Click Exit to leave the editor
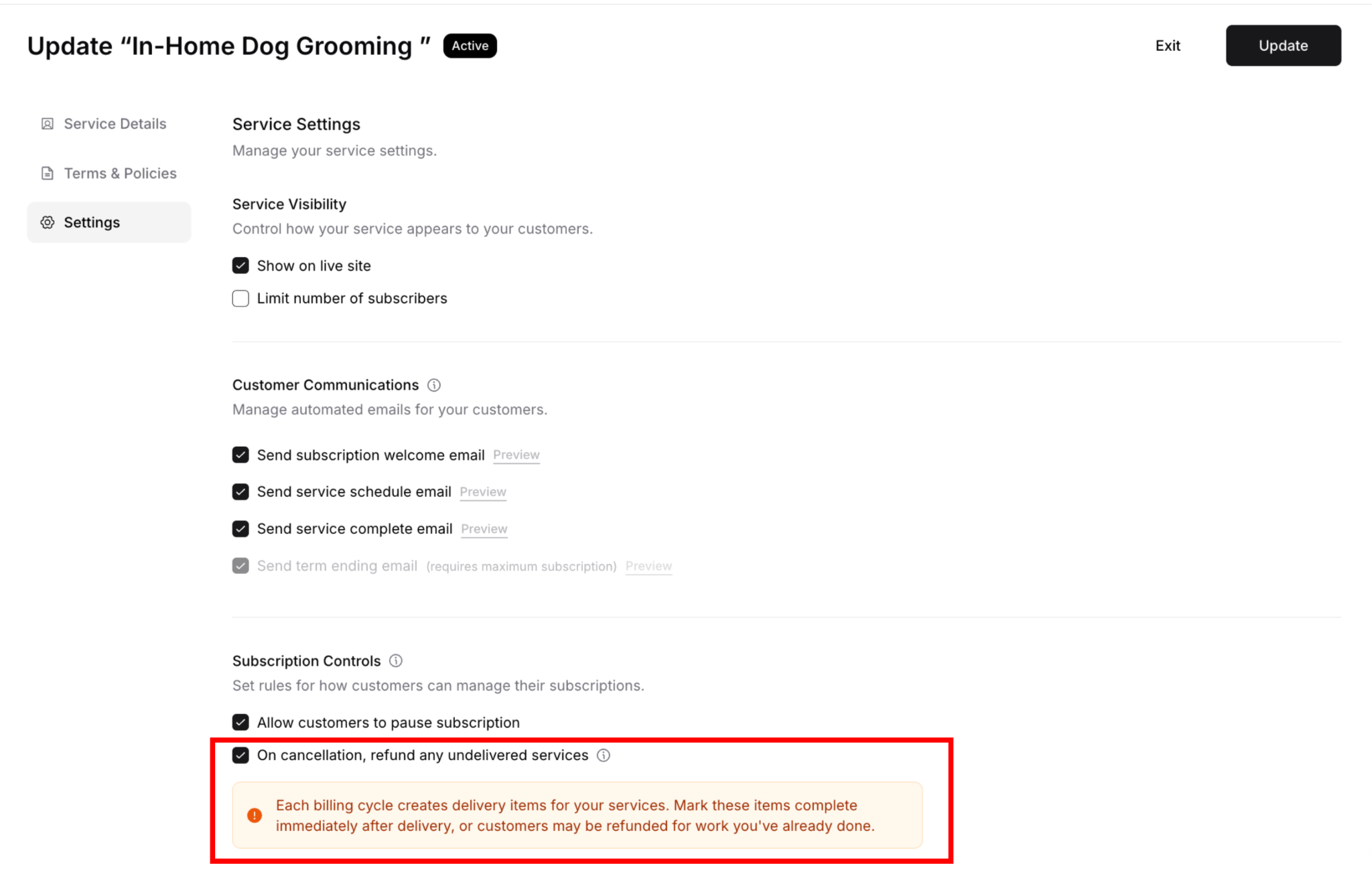The width and height of the screenshot is (1372, 888). pyautogui.click(x=1168, y=46)
